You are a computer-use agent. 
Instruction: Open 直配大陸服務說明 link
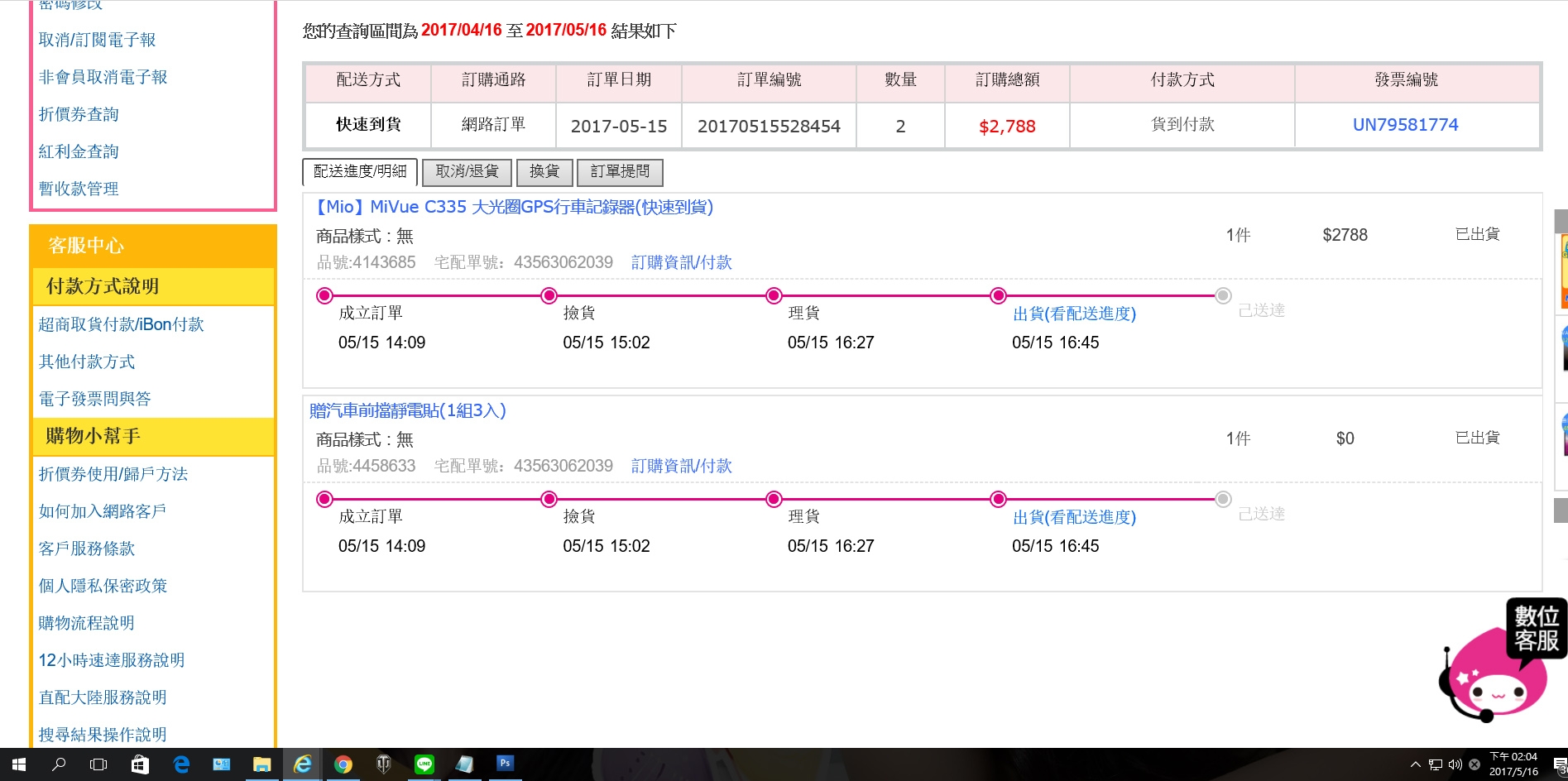pyautogui.click(x=103, y=697)
